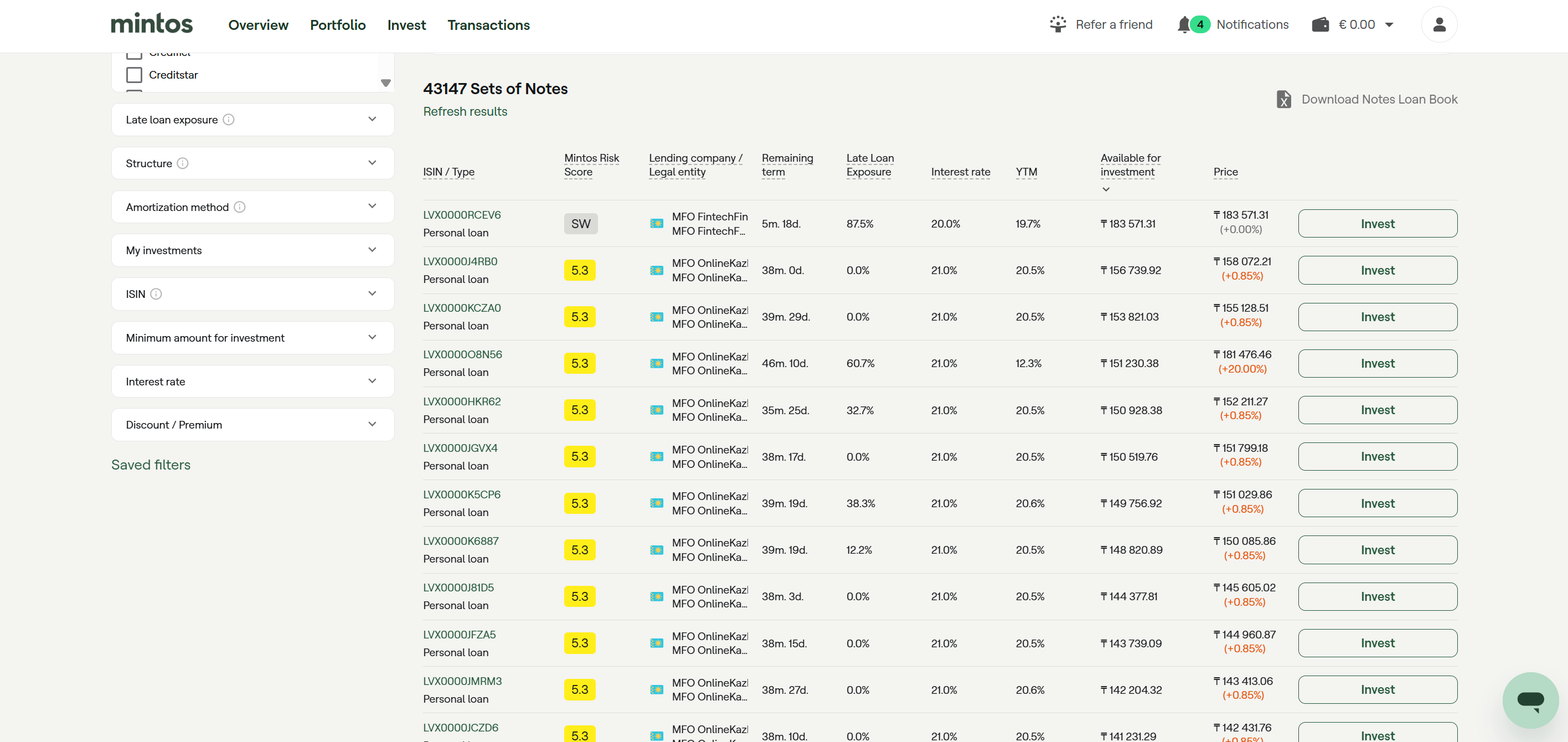The height and width of the screenshot is (742, 1568).
Task: Click the Kazakhstan flag in LVX0000RCEV6 row
Action: point(656,223)
